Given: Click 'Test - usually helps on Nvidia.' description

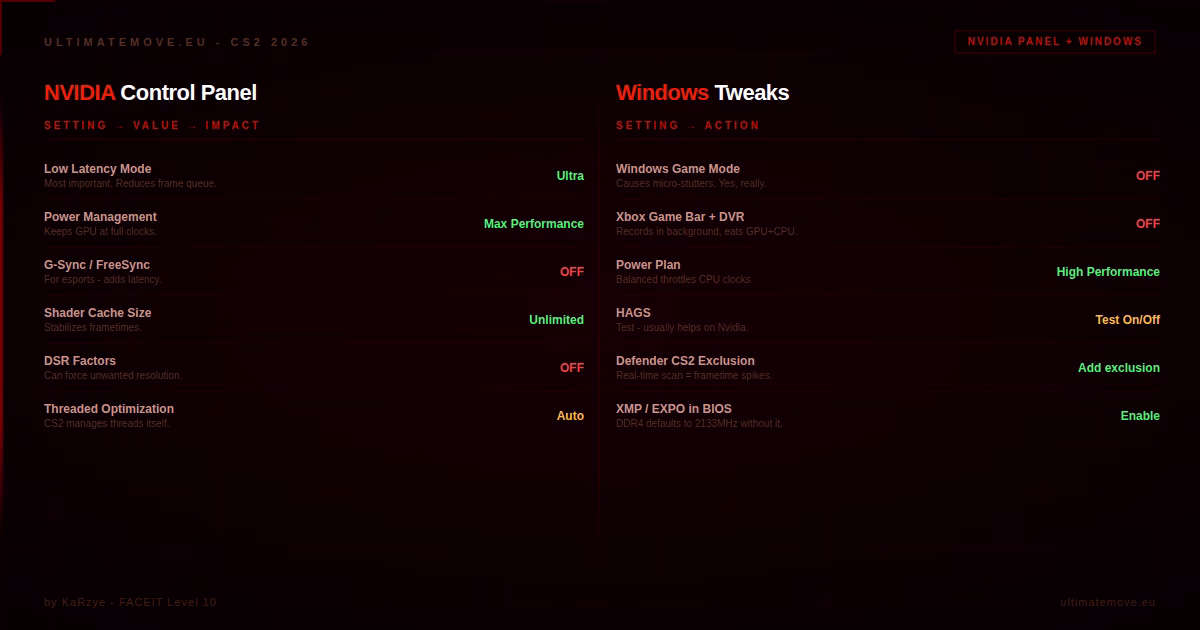Looking at the screenshot, I should 682,328.
